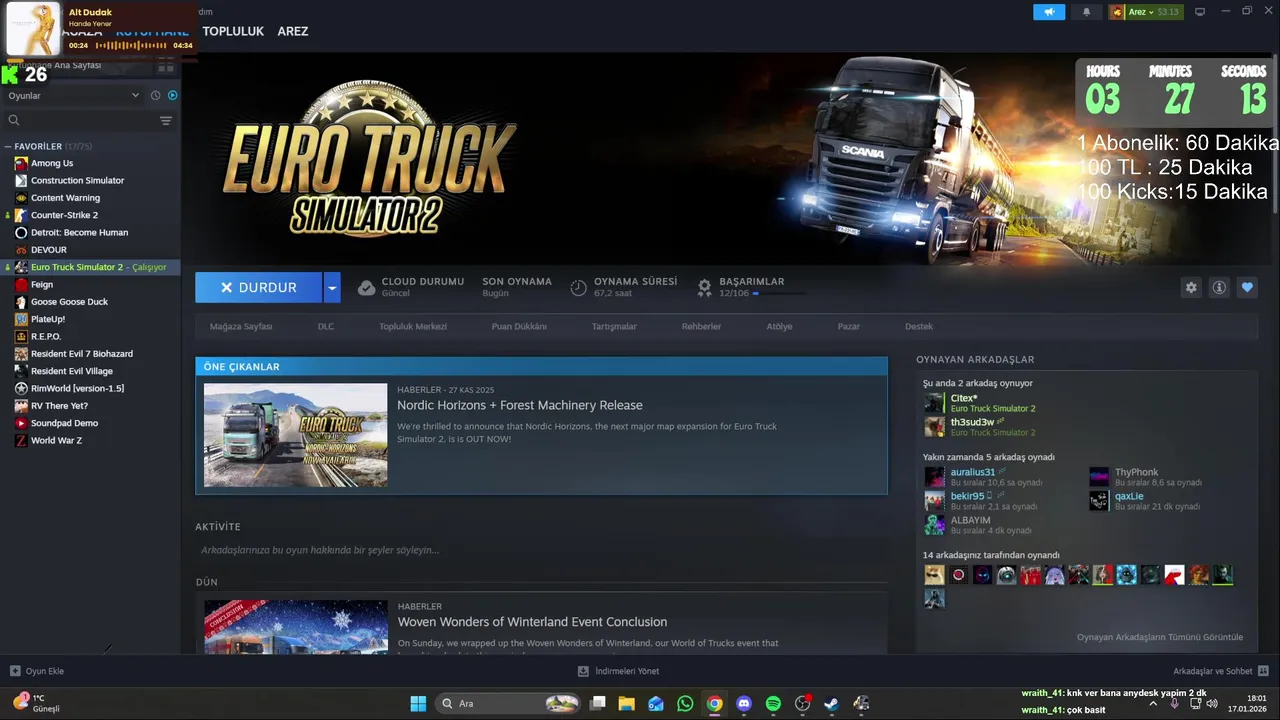Open the notifications bell icon
Screen dimensions: 1280x720
coord(1087,12)
